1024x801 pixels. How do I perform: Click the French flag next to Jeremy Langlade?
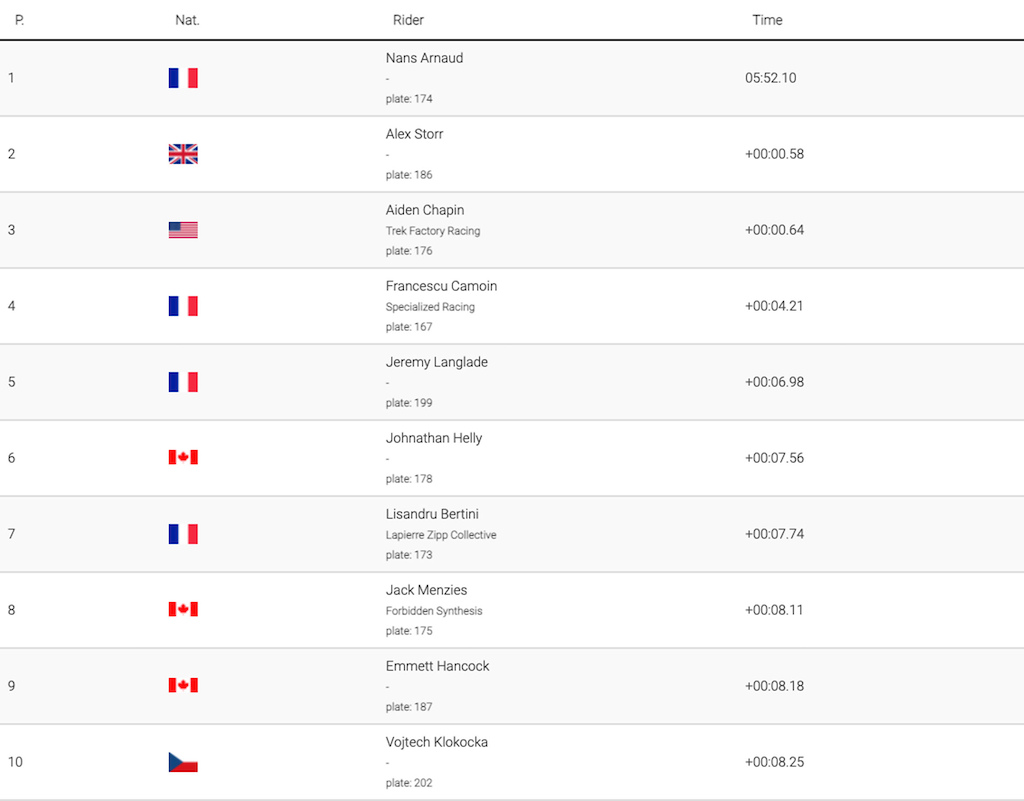(183, 382)
